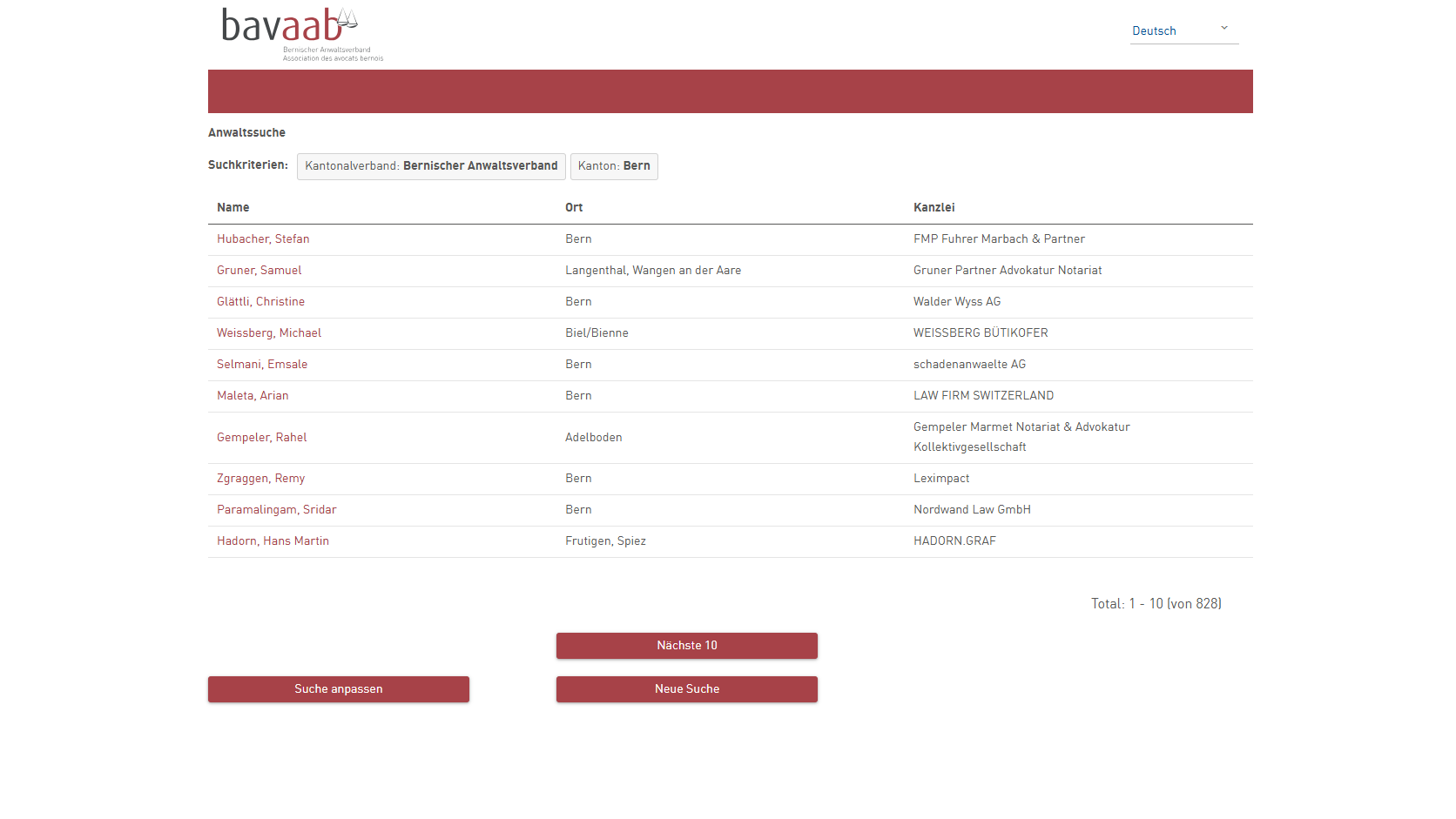The height and width of the screenshot is (819, 1456).
Task: Open Hubacher, Stefan lawyer profile
Action: [263, 239]
